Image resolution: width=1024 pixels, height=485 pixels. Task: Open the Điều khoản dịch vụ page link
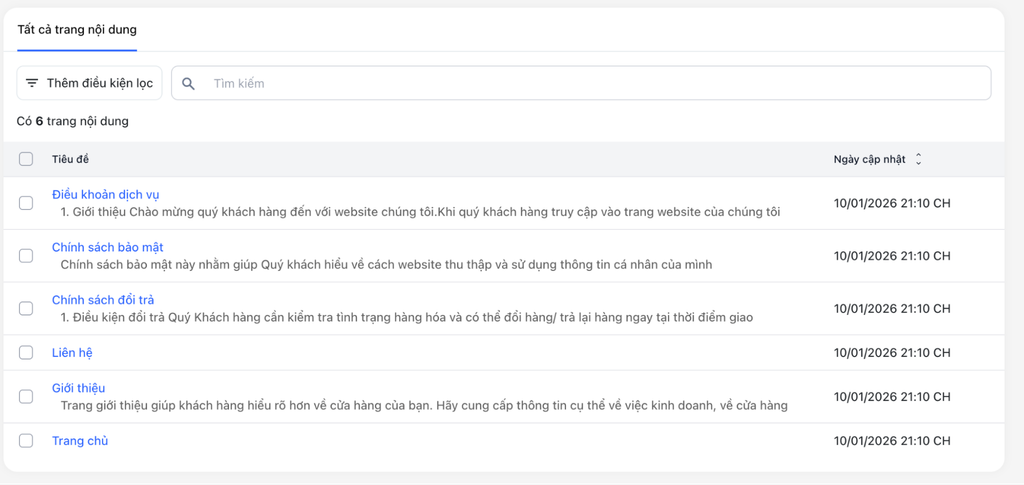point(105,195)
